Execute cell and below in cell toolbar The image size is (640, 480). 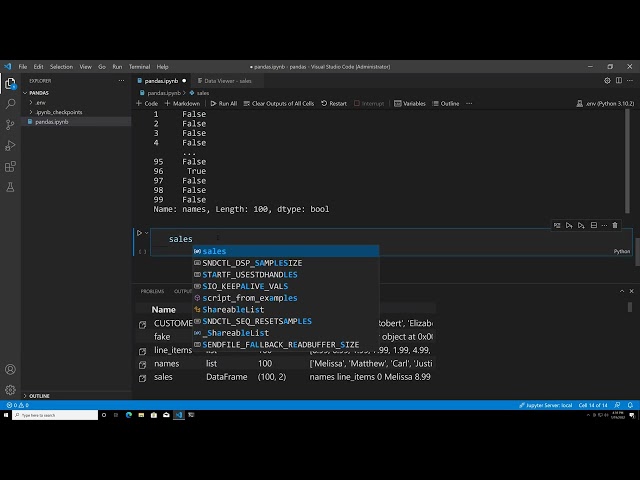click(581, 225)
